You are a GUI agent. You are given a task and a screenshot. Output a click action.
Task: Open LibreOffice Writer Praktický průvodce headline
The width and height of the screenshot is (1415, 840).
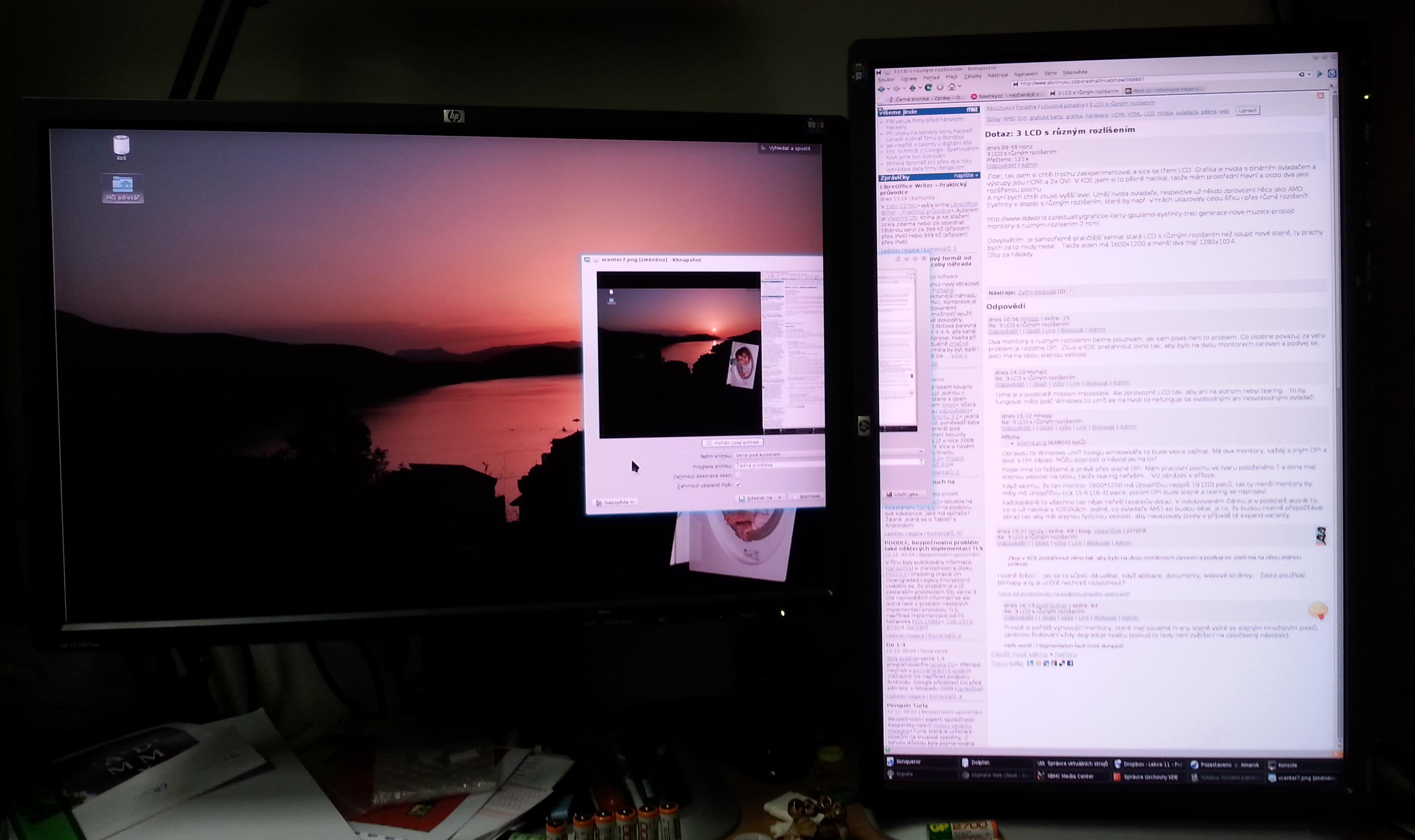[x=923, y=189]
